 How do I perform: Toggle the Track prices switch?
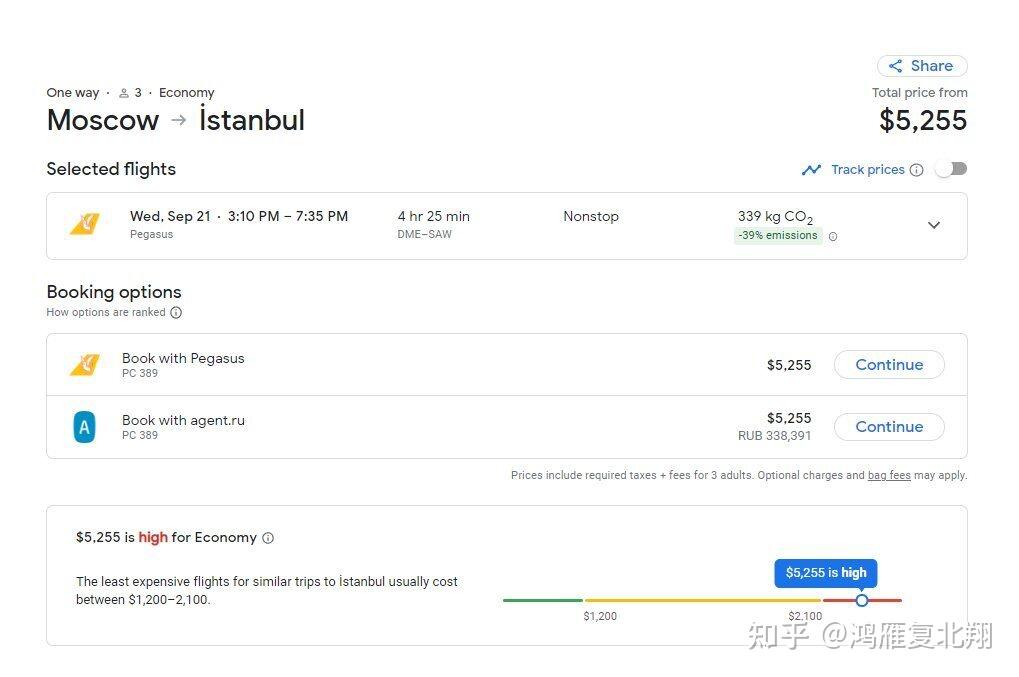950,169
